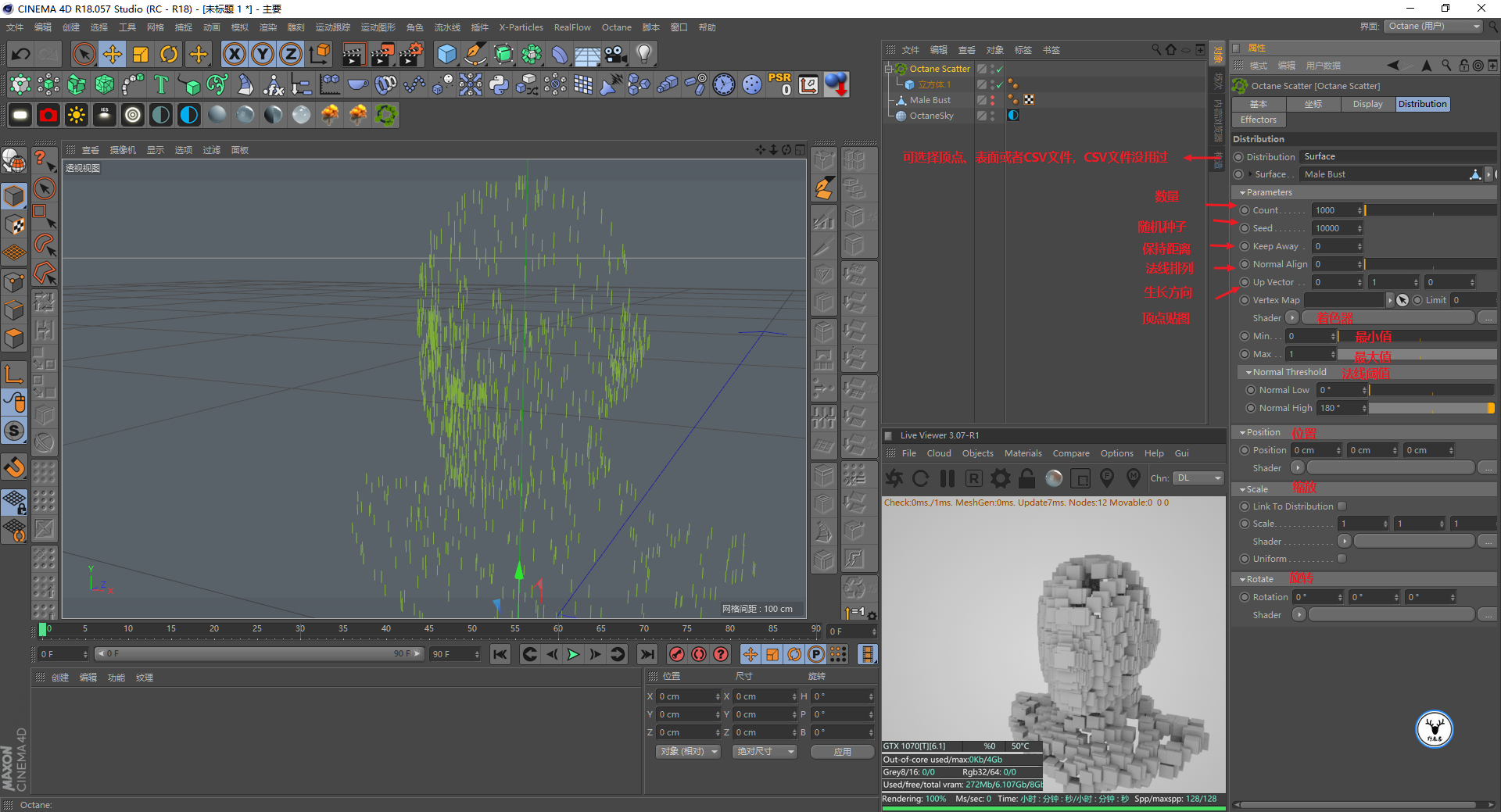Open the 绝对尺寸 dropdown
The image size is (1501, 812).
(765, 751)
